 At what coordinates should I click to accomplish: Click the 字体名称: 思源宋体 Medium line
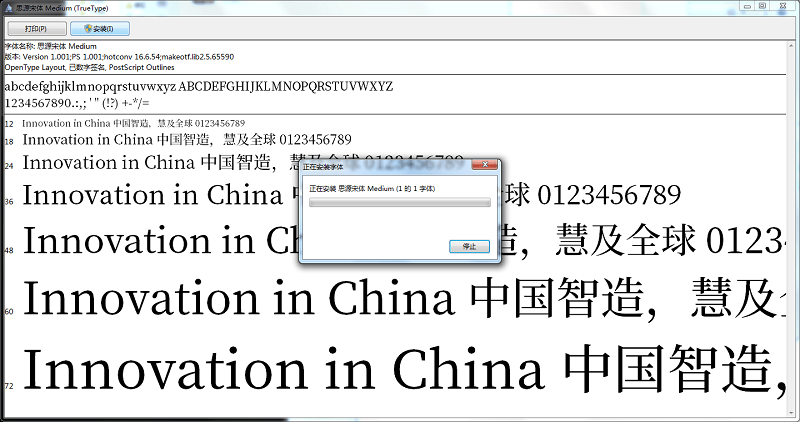click(51, 46)
